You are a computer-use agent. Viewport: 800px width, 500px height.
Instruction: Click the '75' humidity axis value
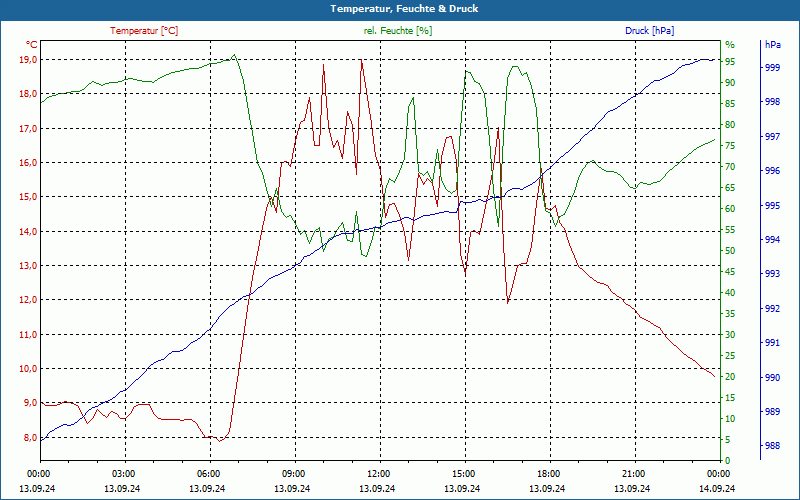730,146
